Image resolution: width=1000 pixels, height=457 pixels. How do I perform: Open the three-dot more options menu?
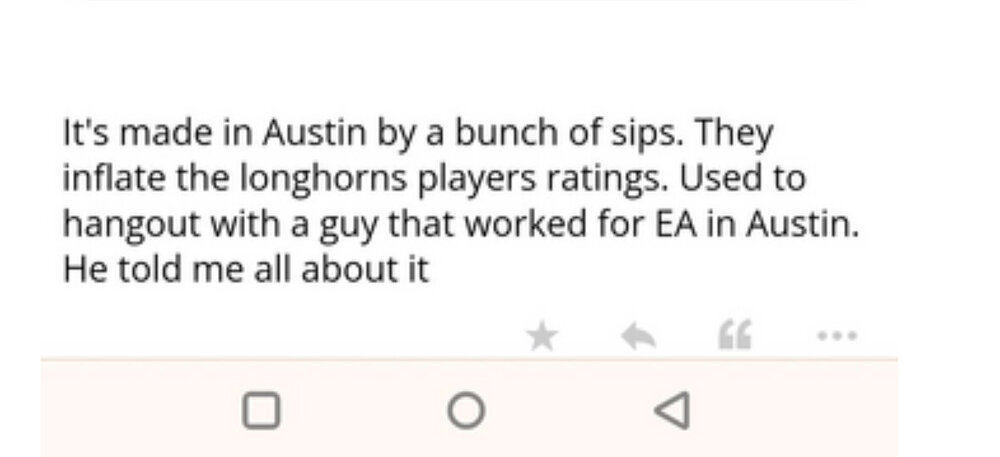point(836,337)
